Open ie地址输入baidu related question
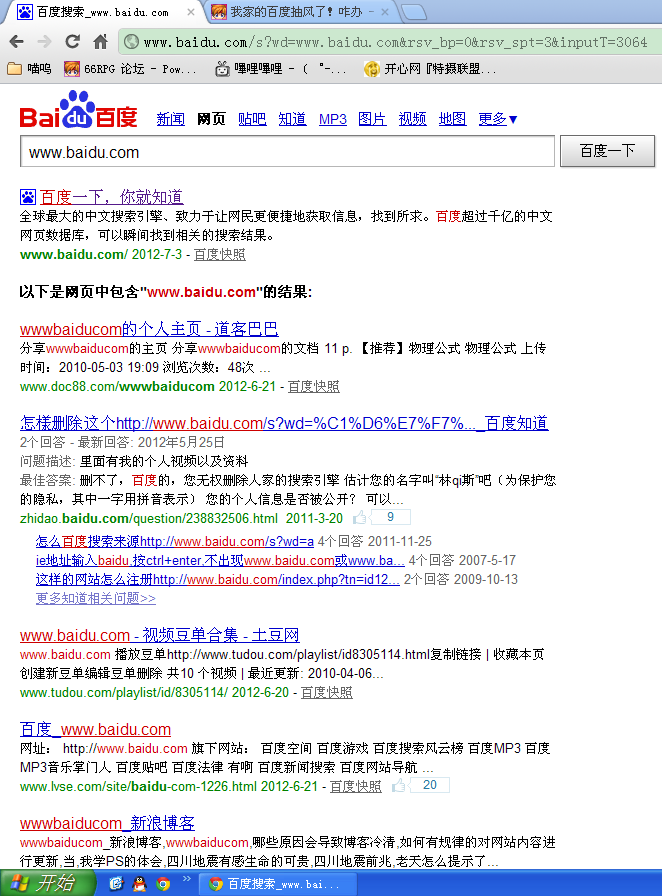662x896 pixels. [x=220, y=560]
